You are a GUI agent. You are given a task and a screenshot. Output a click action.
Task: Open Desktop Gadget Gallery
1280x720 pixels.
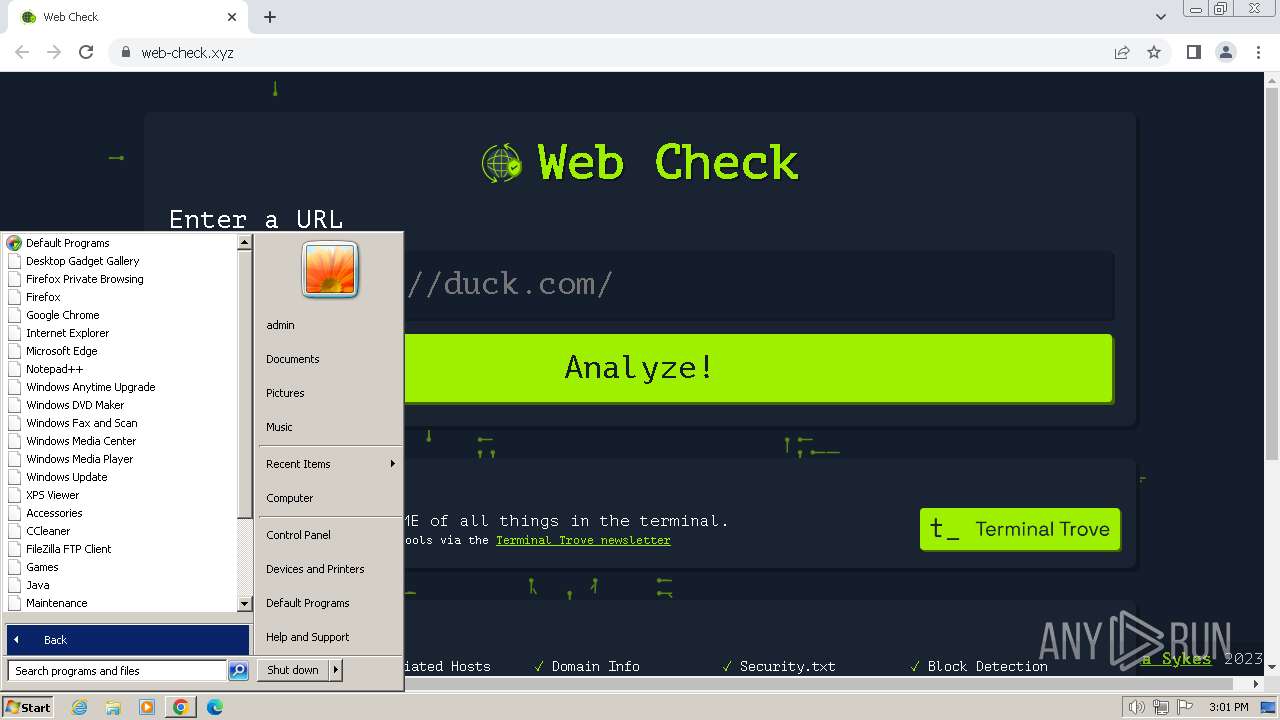82,261
